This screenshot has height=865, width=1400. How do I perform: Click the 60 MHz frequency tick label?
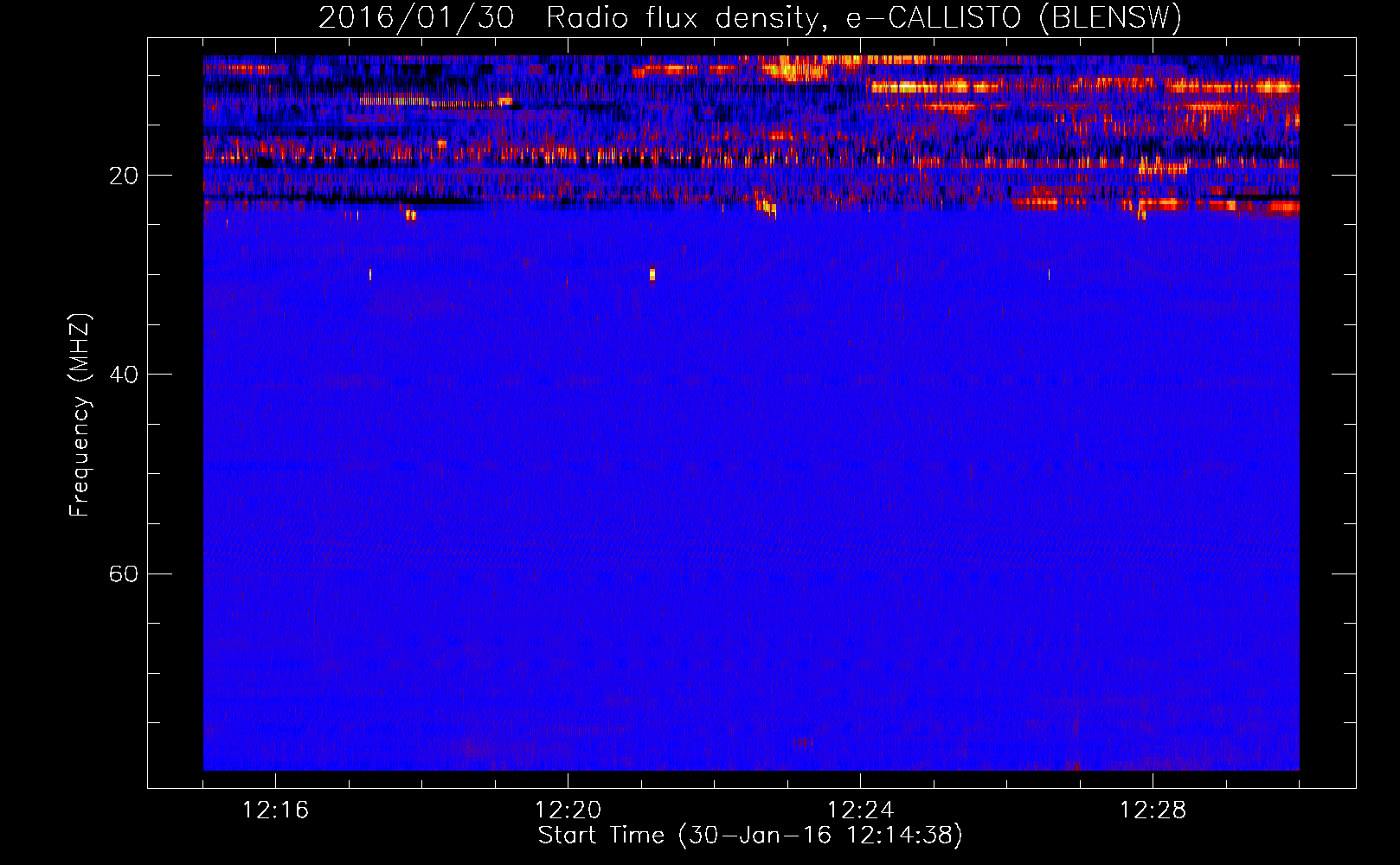[x=123, y=573]
